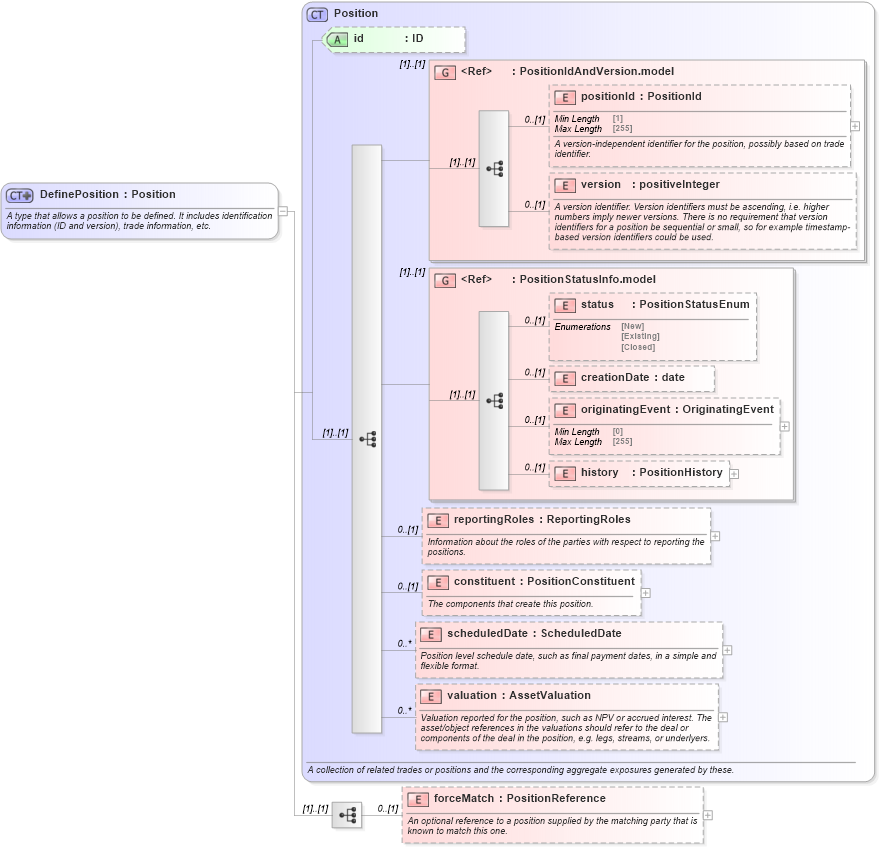Click the sequence compositor icon near forceMatch
Image resolution: width=879 pixels, height=847 pixels.
[x=347, y=816]
